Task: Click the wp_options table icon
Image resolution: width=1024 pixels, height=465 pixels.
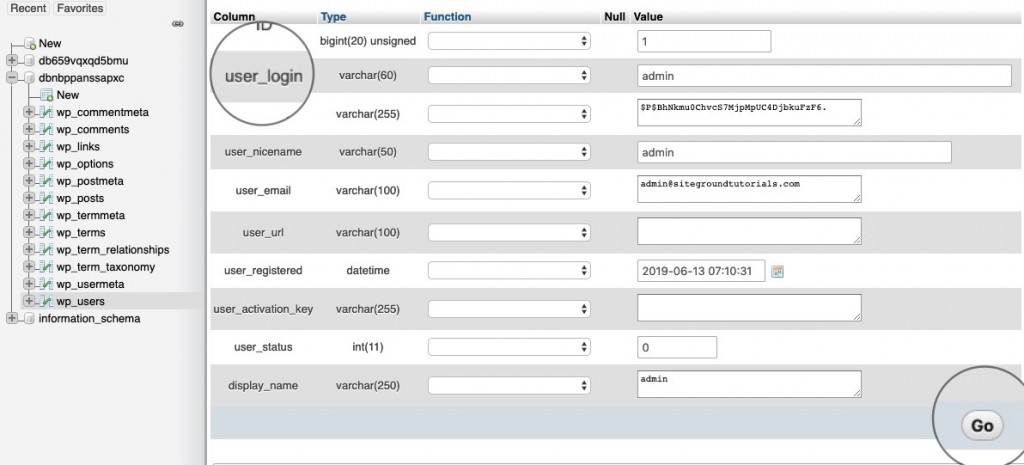Action: 46,164
